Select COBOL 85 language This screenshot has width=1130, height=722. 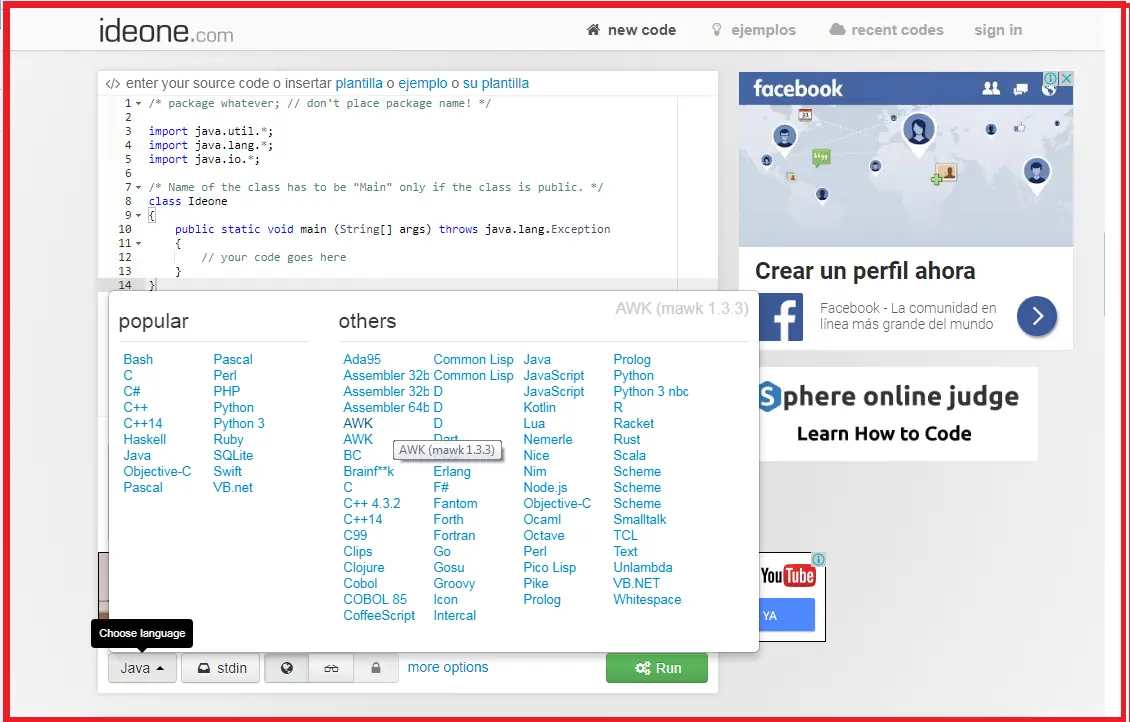375,600
